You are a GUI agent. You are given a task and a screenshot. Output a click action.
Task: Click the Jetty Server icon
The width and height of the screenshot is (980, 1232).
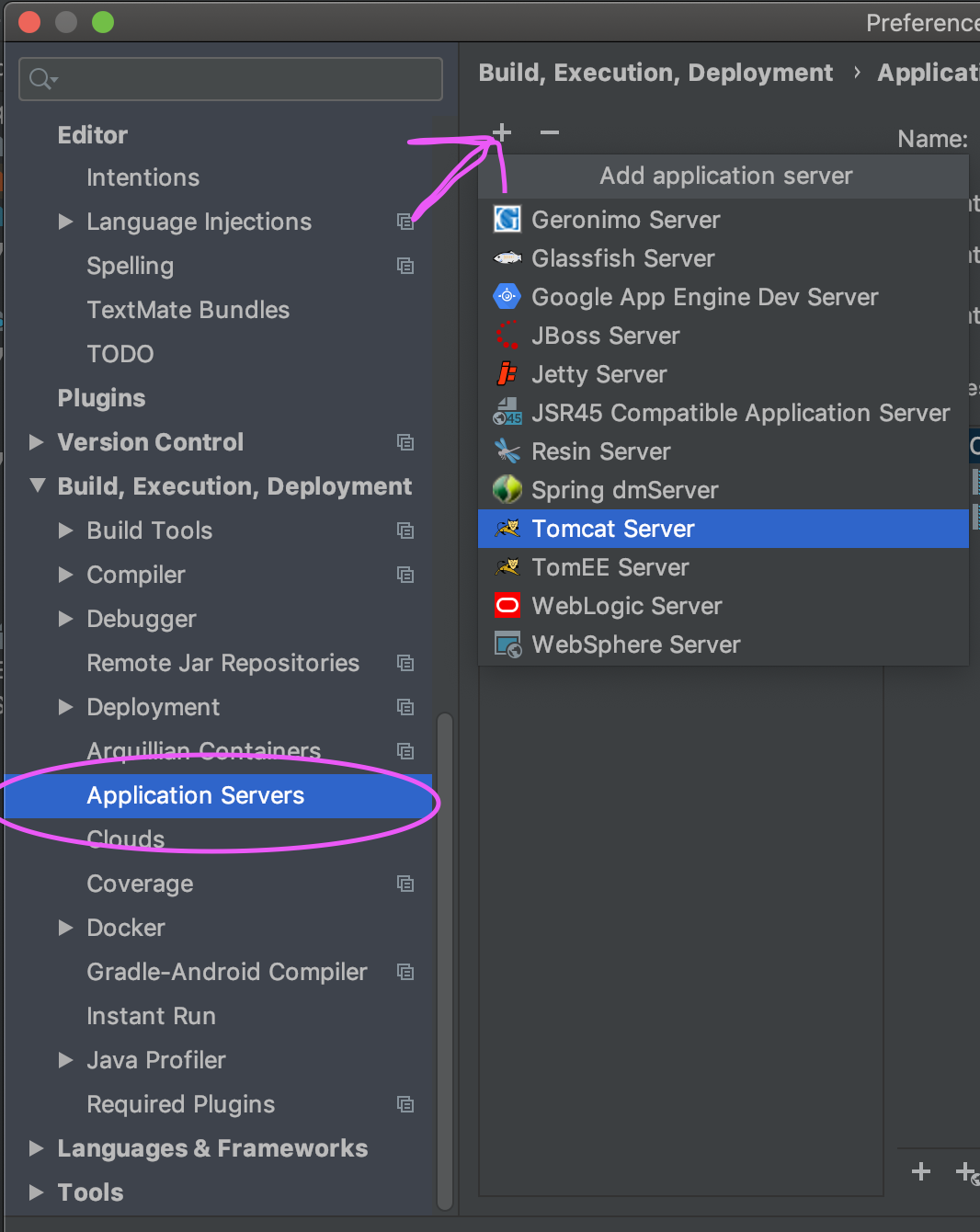coord(507,374)
